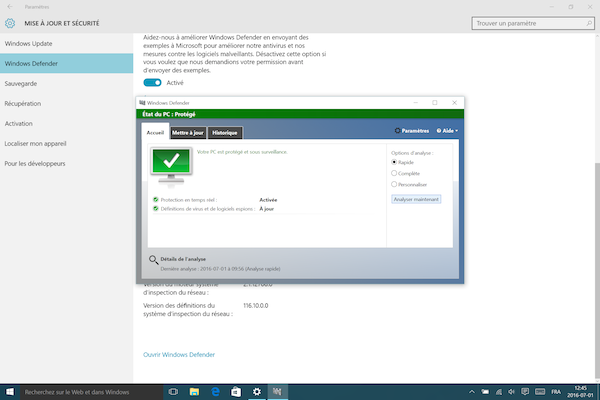The width and height of the screenshot is (600, 400).
Task: Switch to the Historique tab
Action: [x=225, y=133]
